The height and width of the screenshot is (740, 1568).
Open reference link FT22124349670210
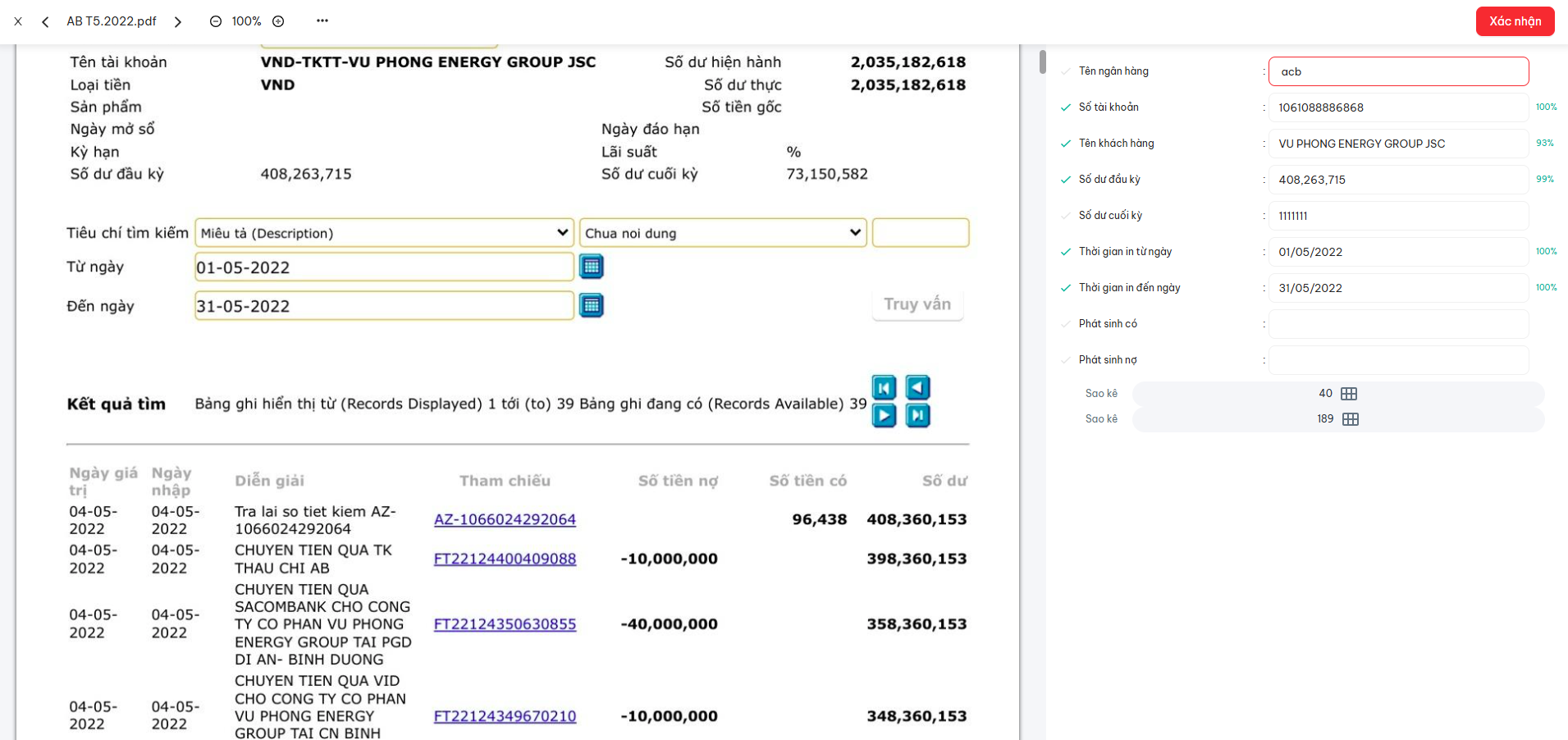point(505,716)
